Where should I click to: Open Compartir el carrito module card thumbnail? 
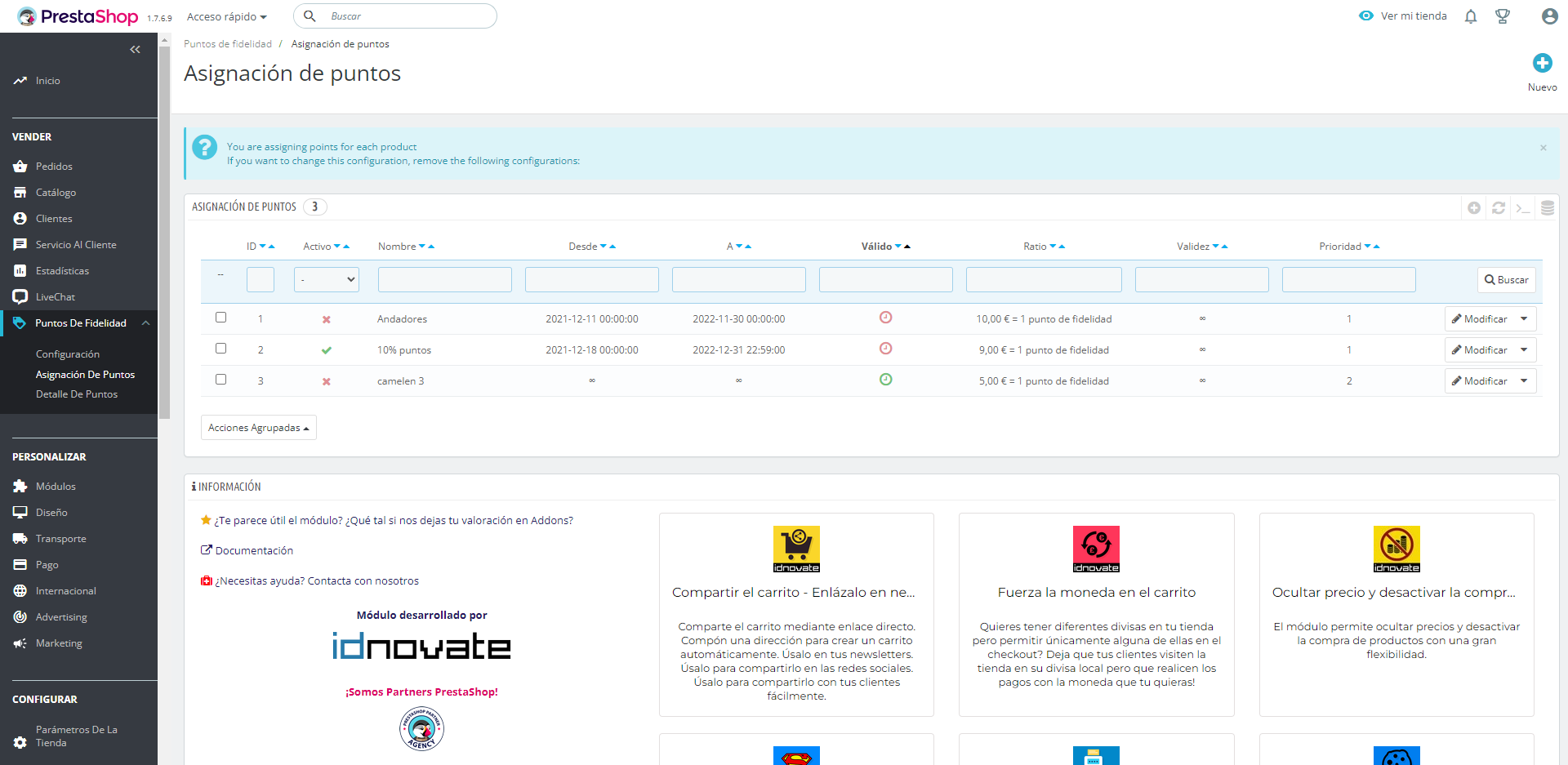(x=796, y=549)
